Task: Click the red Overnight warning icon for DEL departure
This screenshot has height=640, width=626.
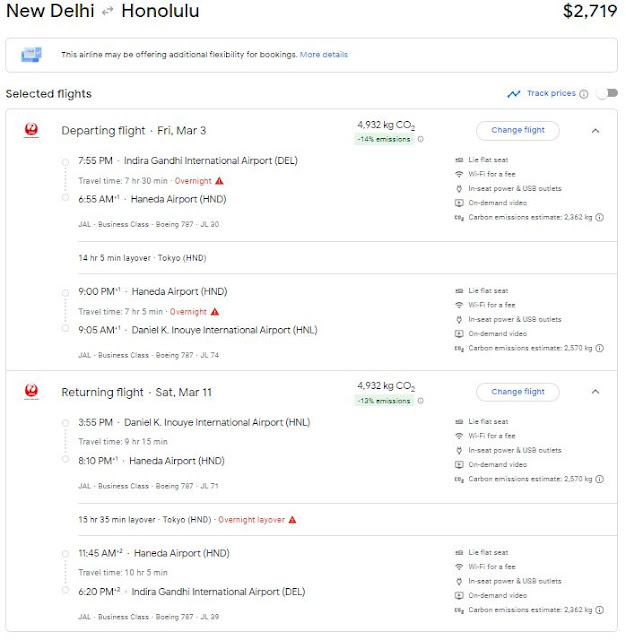Action: tap(220, 181)
